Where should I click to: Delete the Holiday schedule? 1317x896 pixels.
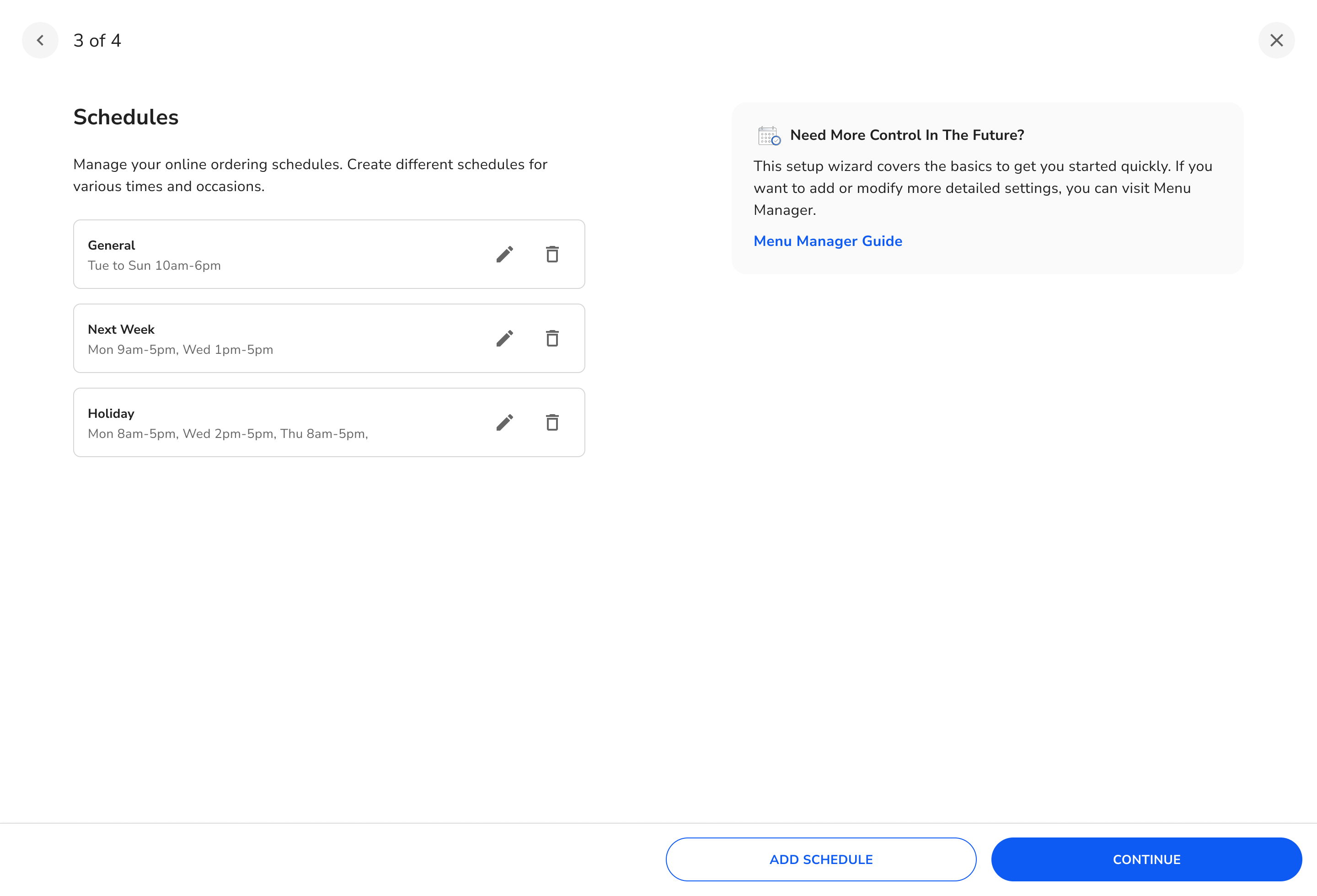coord(552,422)
